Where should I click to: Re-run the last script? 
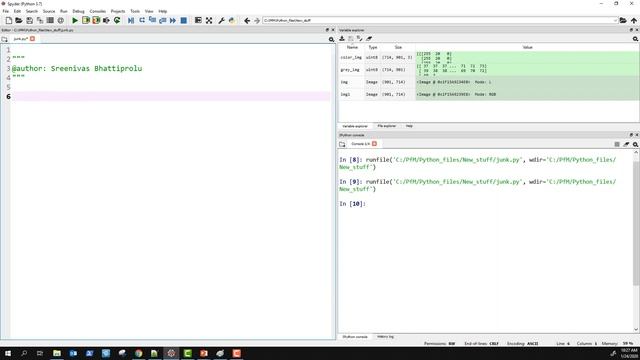[x=117, y=20]
